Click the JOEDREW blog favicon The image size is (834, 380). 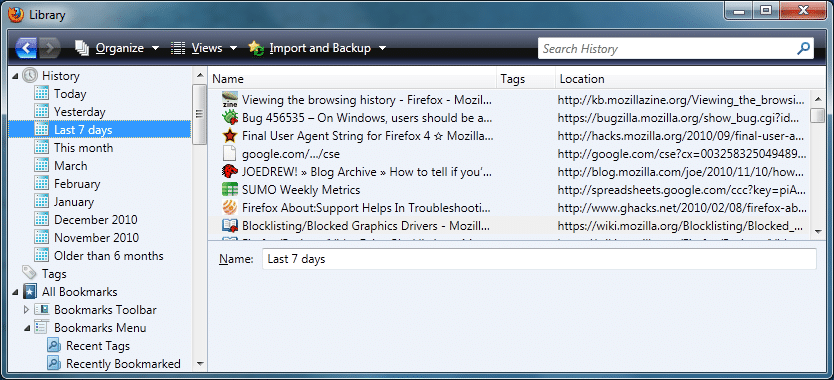(x=229, y=171)
